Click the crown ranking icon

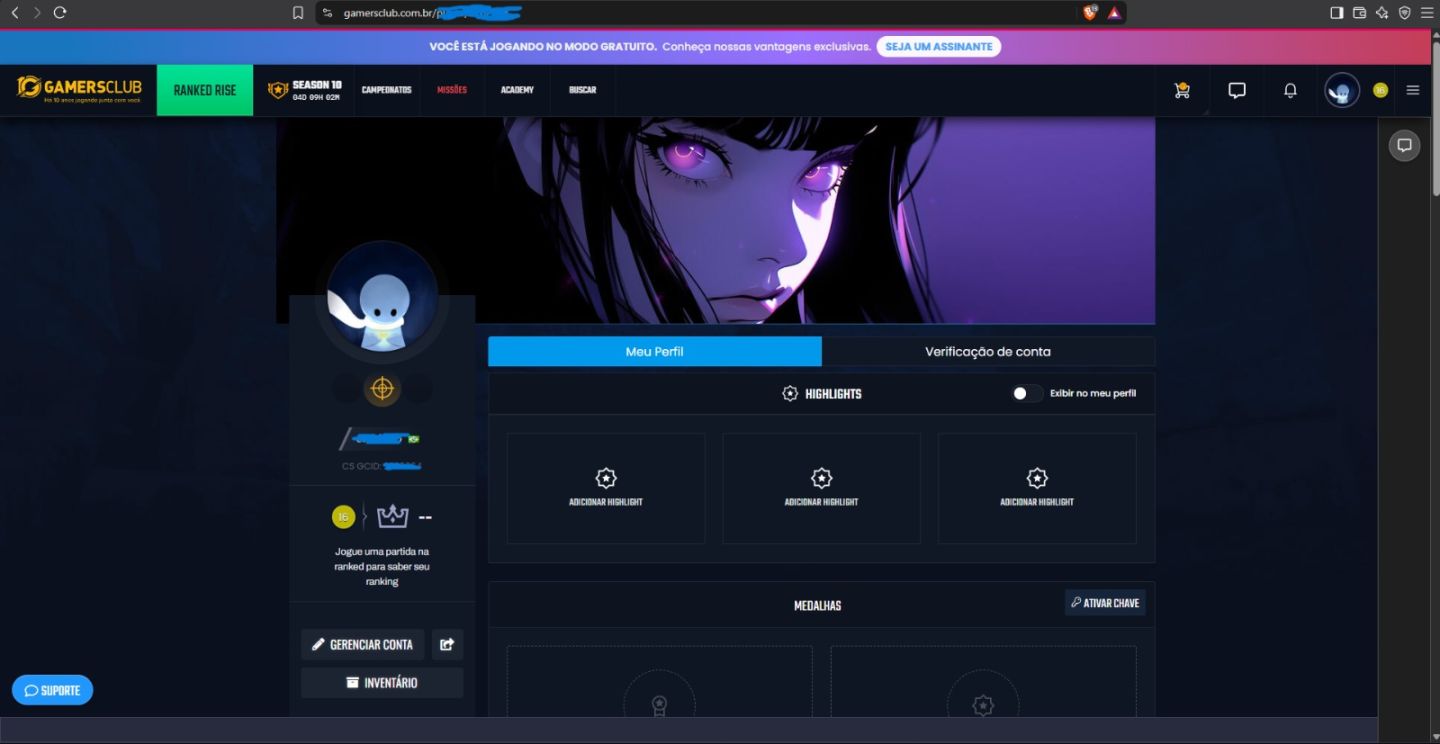pos(393,517)
